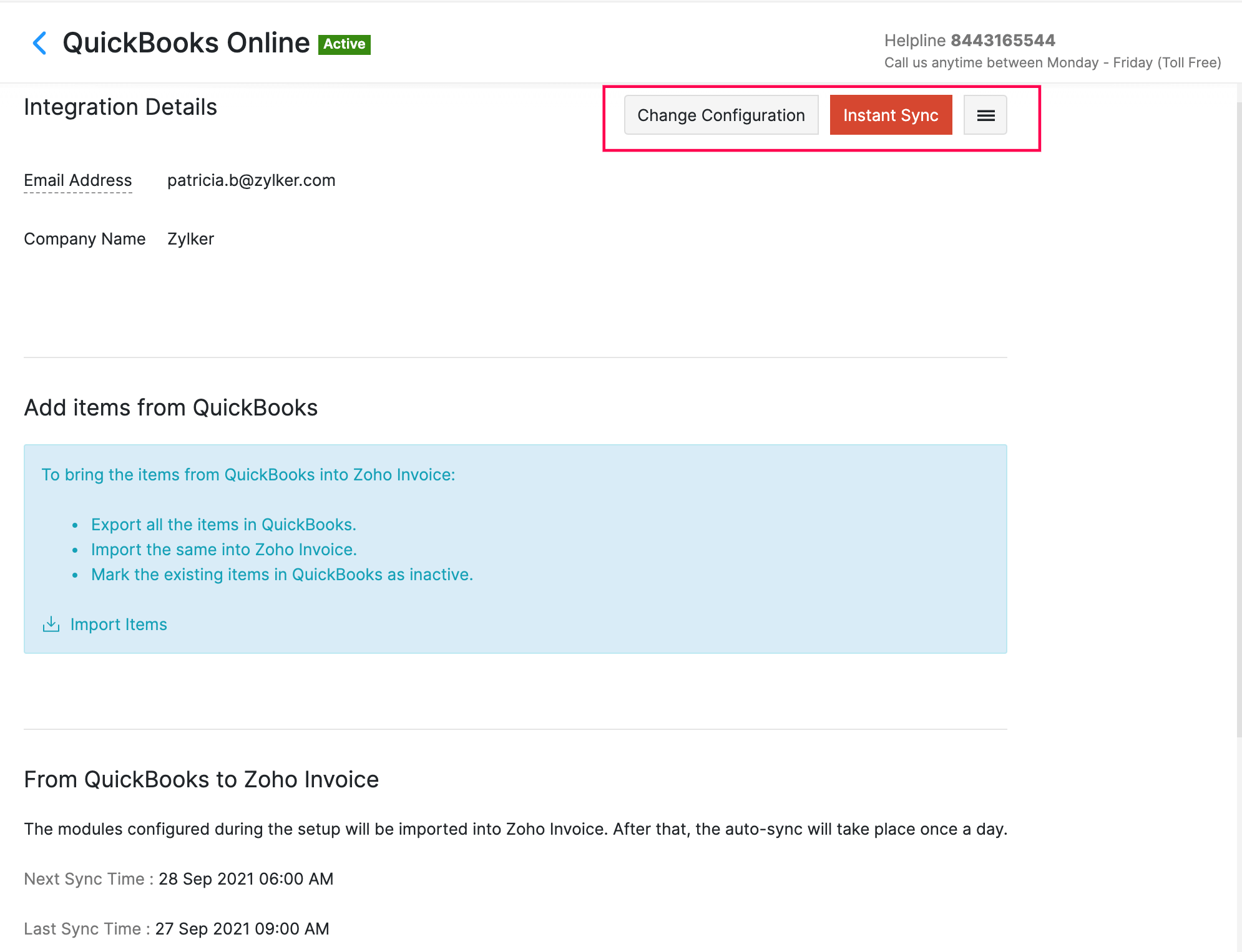This screenshot has height=952, width=1242.
Task: Click the Instant Sync button
Action: pyautogui.click(x=891, y=115)
